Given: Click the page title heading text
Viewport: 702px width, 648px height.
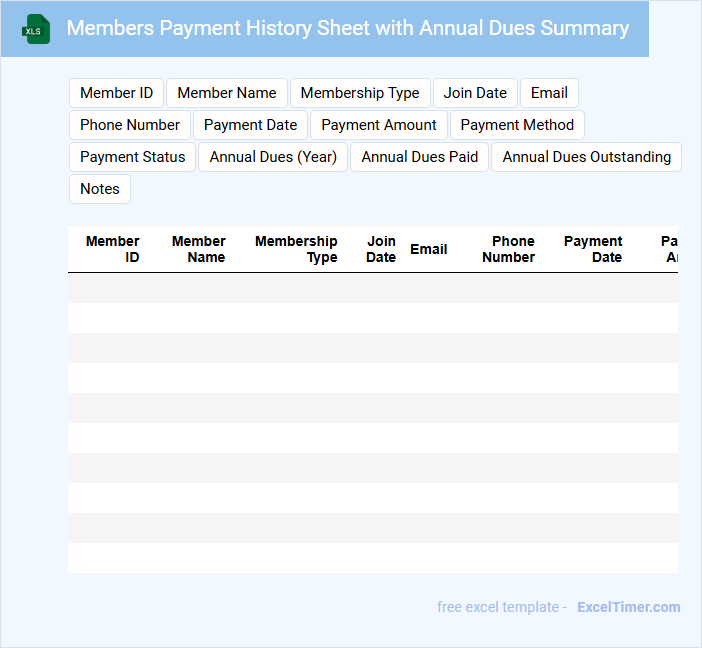Looking at the screenshot, I should click(x=347, y=28).
